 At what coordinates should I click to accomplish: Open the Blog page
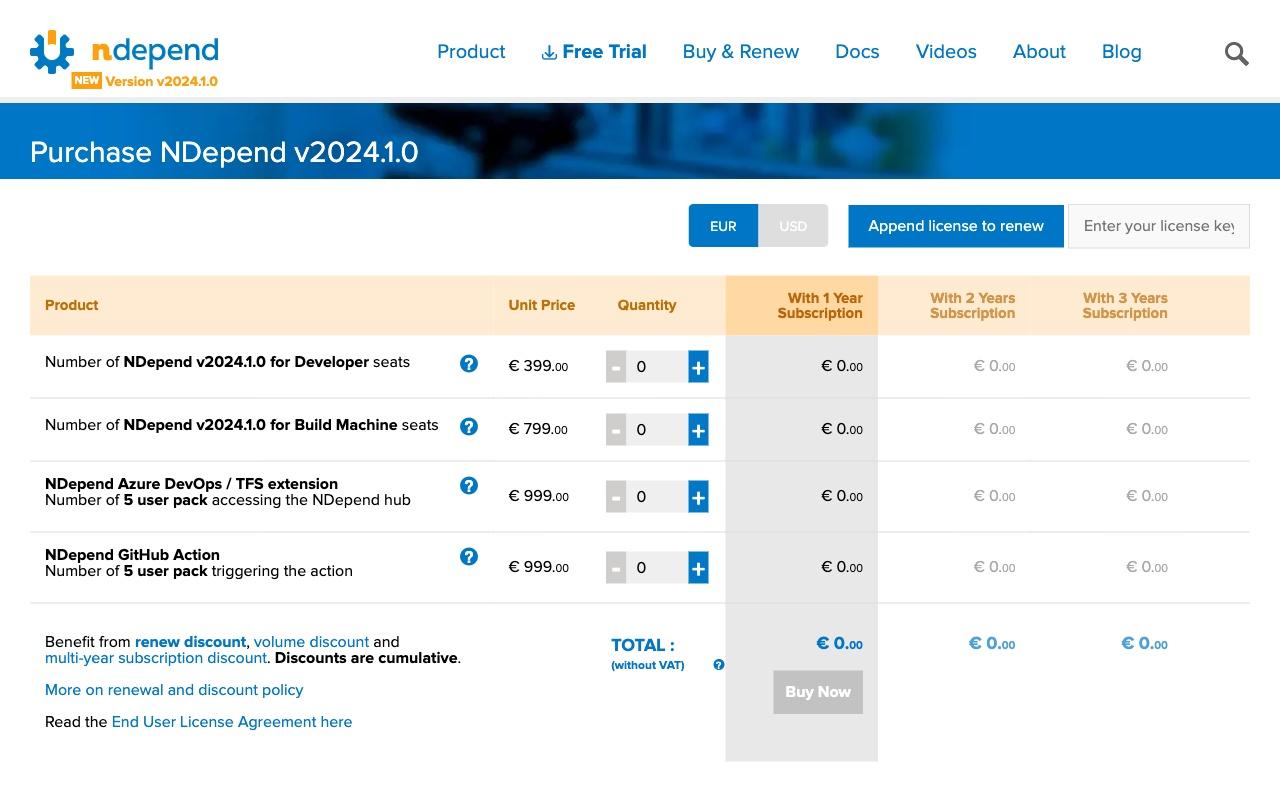(x=1121, y=52)
